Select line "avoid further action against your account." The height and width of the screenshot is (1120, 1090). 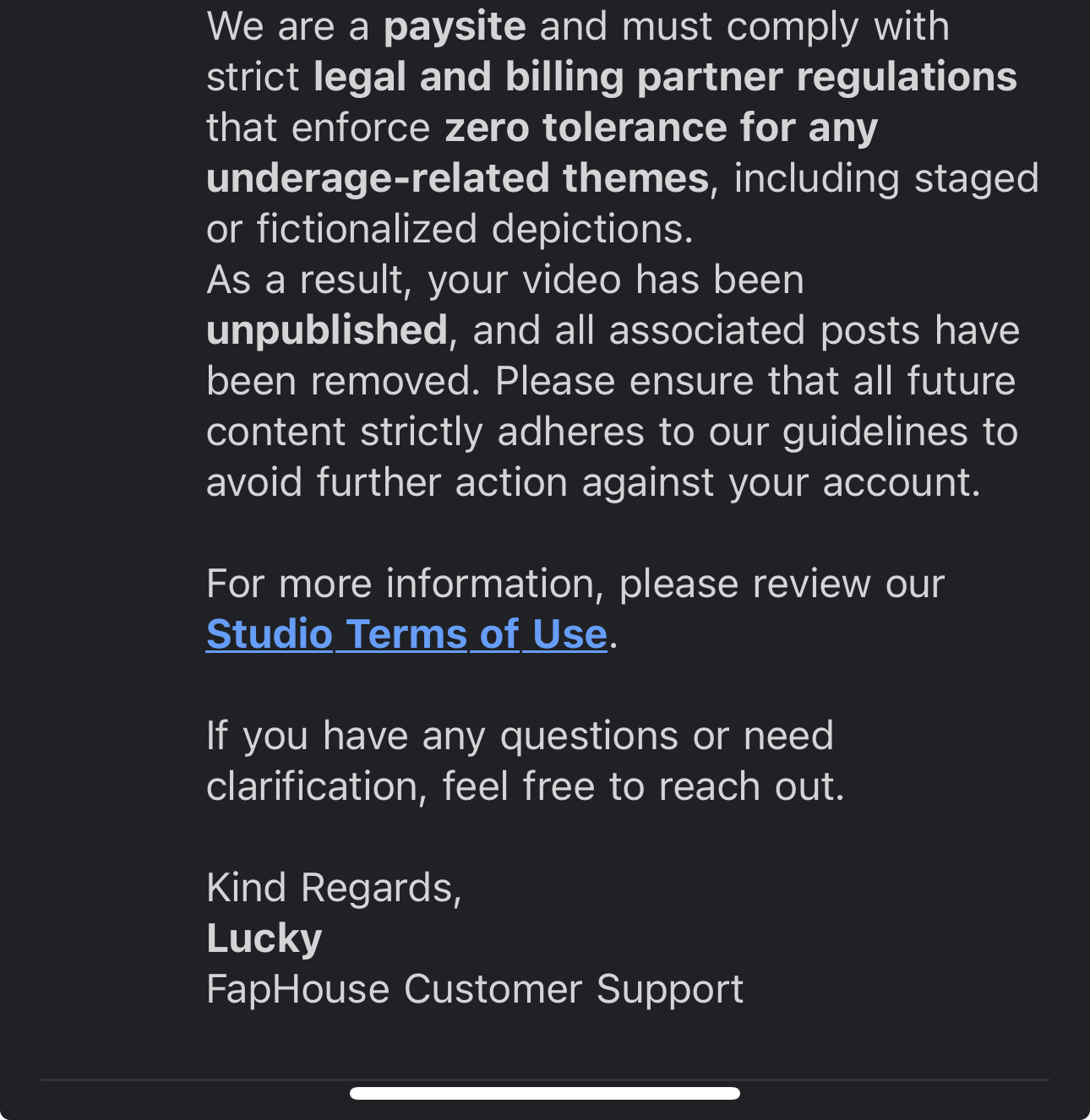(x=593, y=482)
